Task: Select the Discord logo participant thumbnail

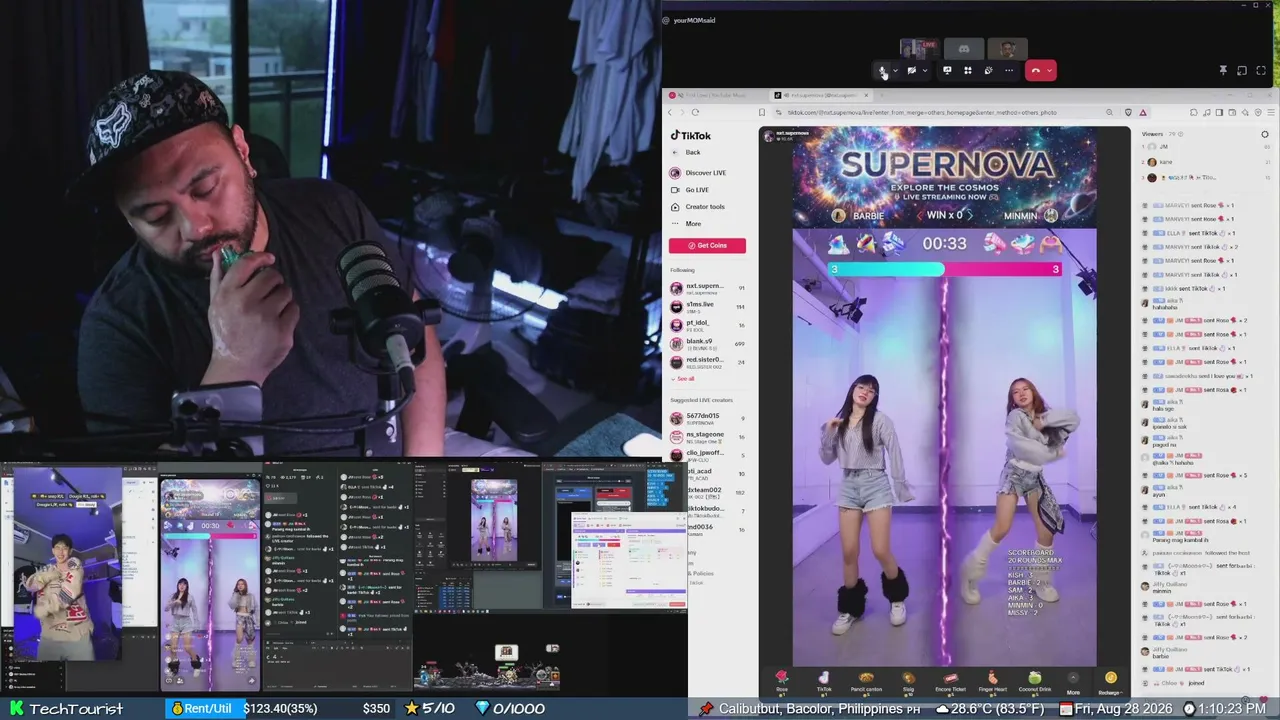Action: (964, 48)
